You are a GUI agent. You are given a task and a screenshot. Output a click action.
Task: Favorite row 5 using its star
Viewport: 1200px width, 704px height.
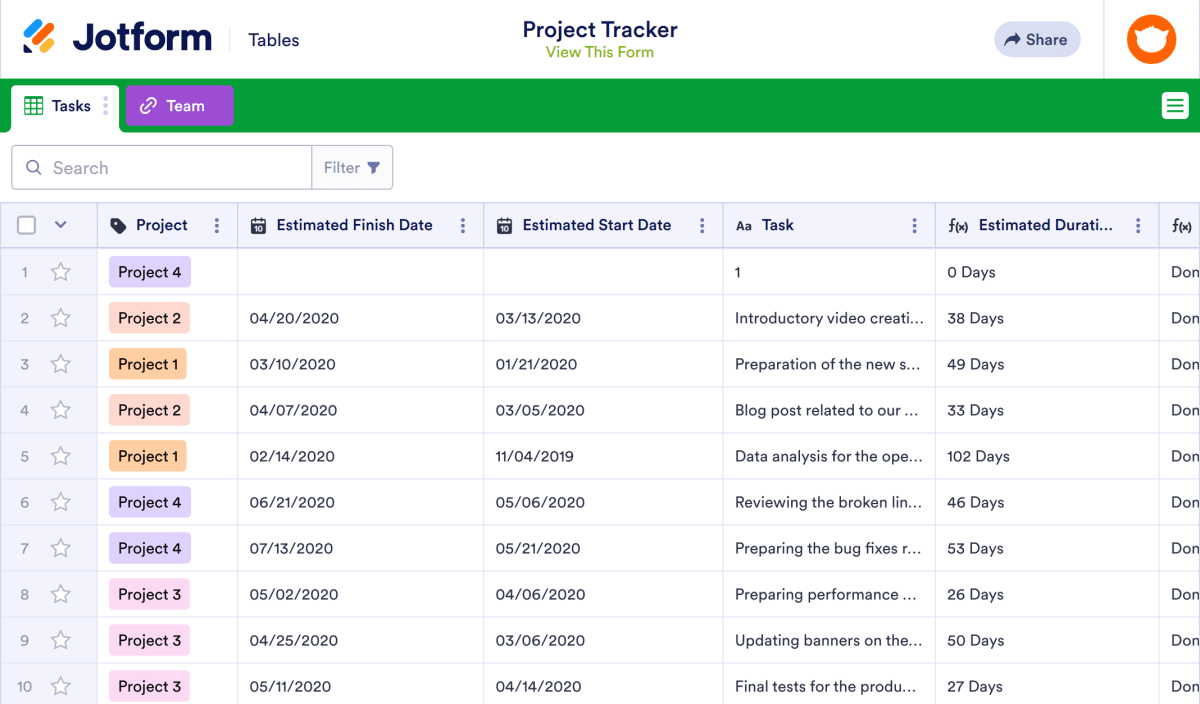coord(60,456)
